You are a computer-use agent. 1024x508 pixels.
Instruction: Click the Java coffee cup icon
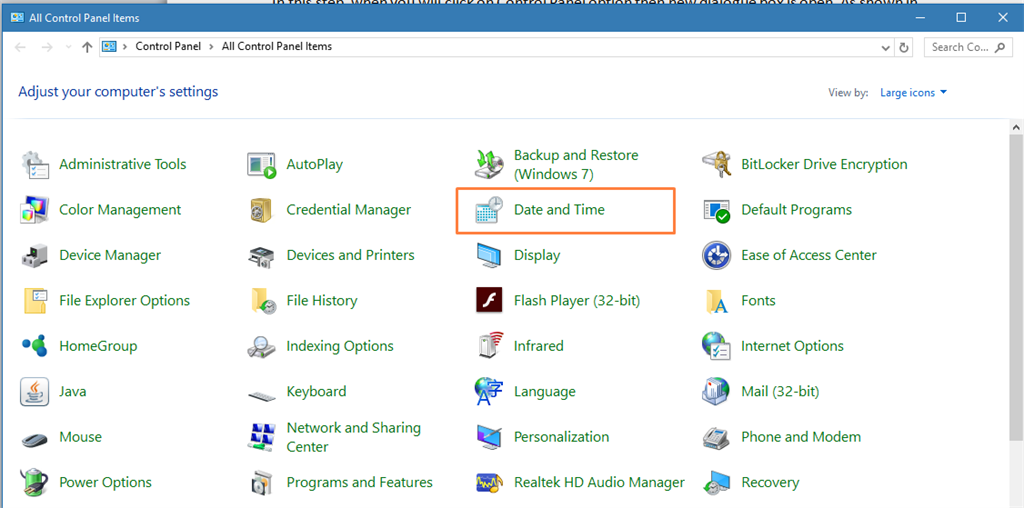tap(35, 392)
